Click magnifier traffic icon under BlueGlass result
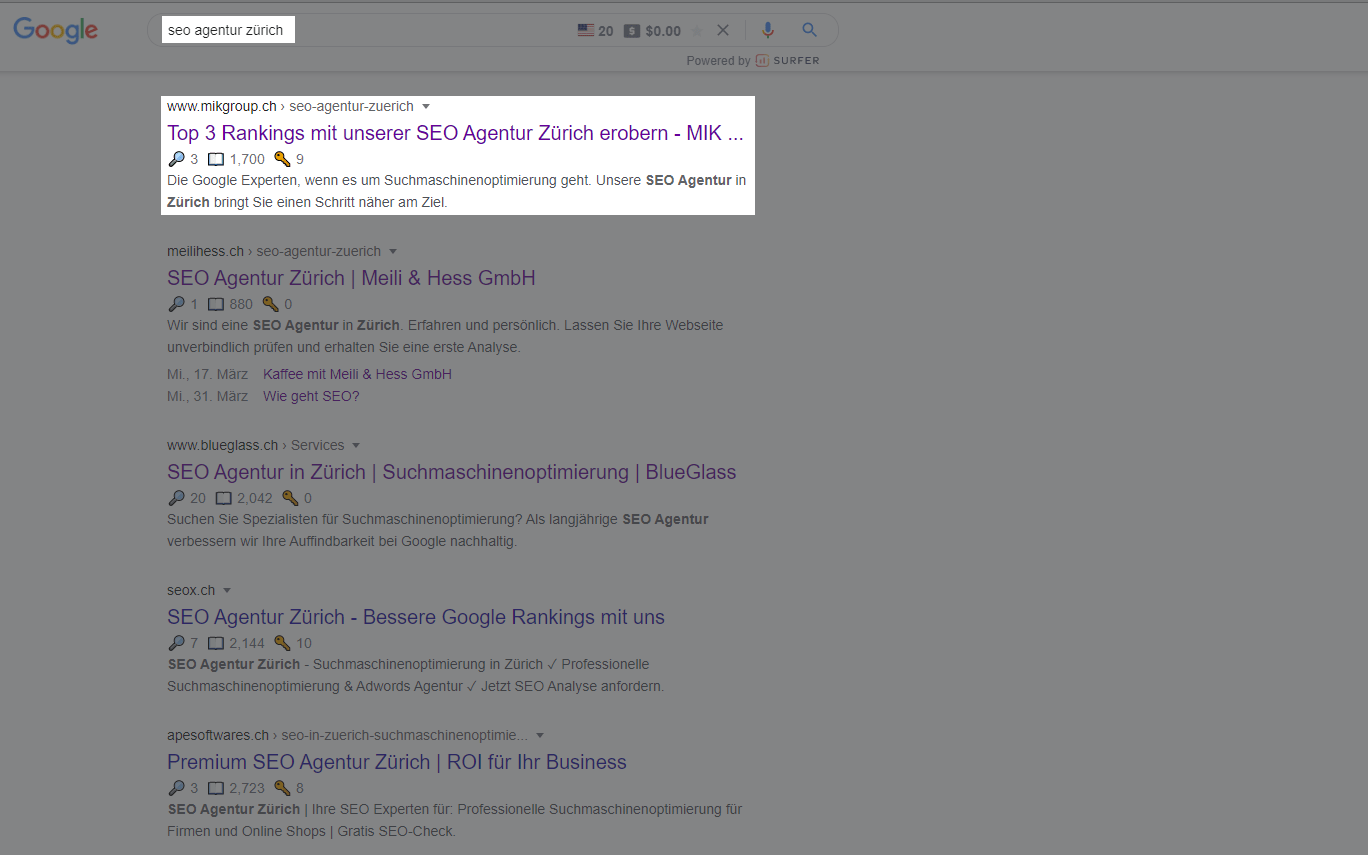Screen dimensions: 1368x855 pos(176,498)
